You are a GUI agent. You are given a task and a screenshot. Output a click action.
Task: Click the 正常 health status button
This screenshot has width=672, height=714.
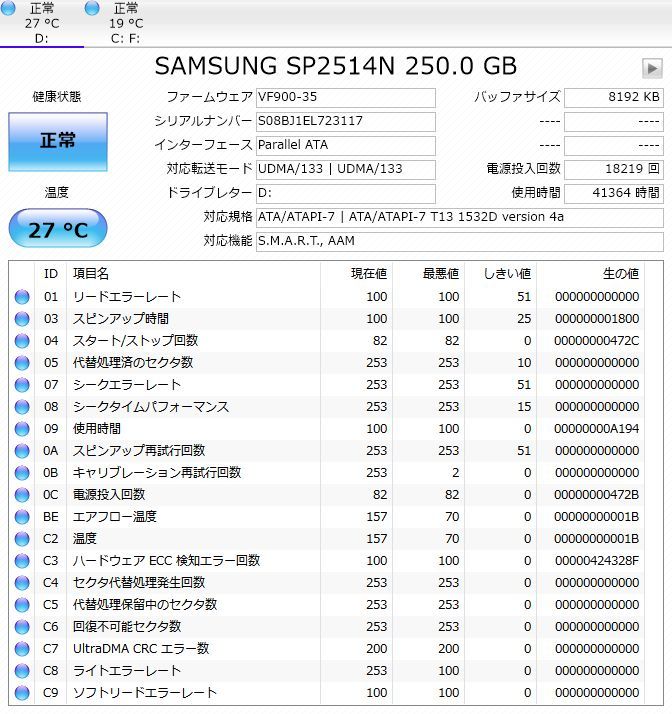[58, 142]
